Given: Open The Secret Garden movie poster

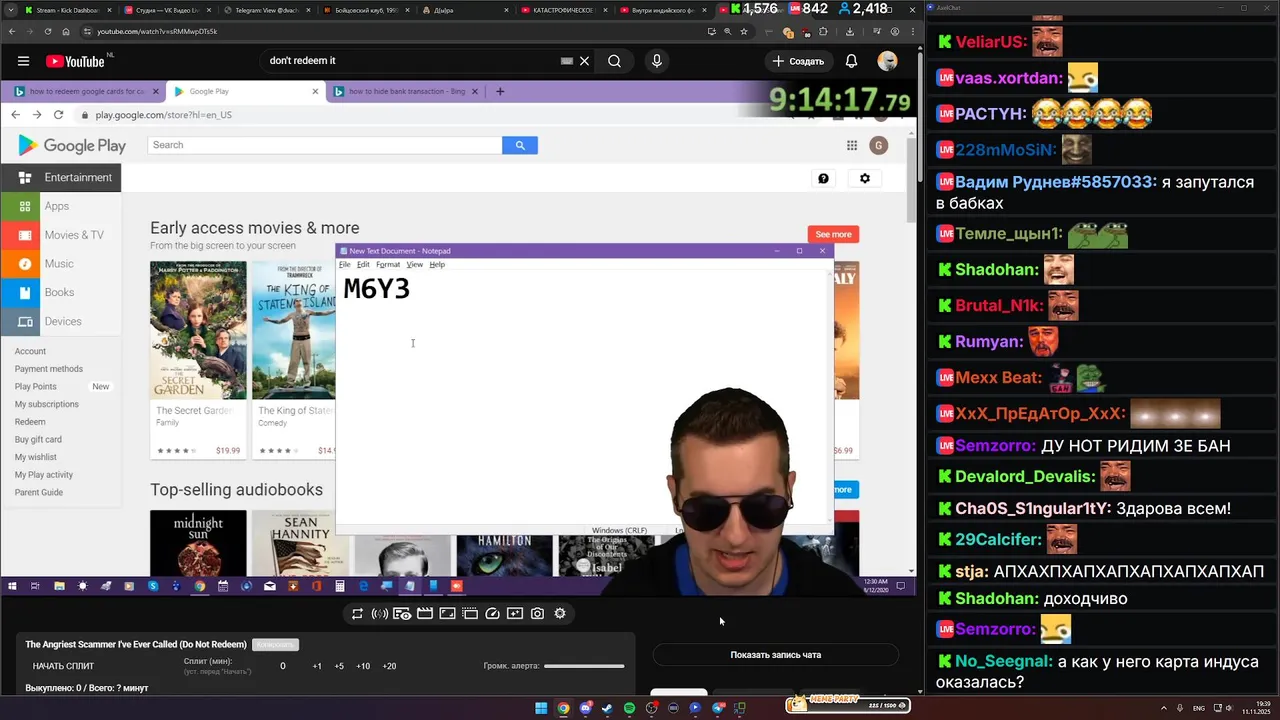Looking at the screenshot, I should [198, 331].
